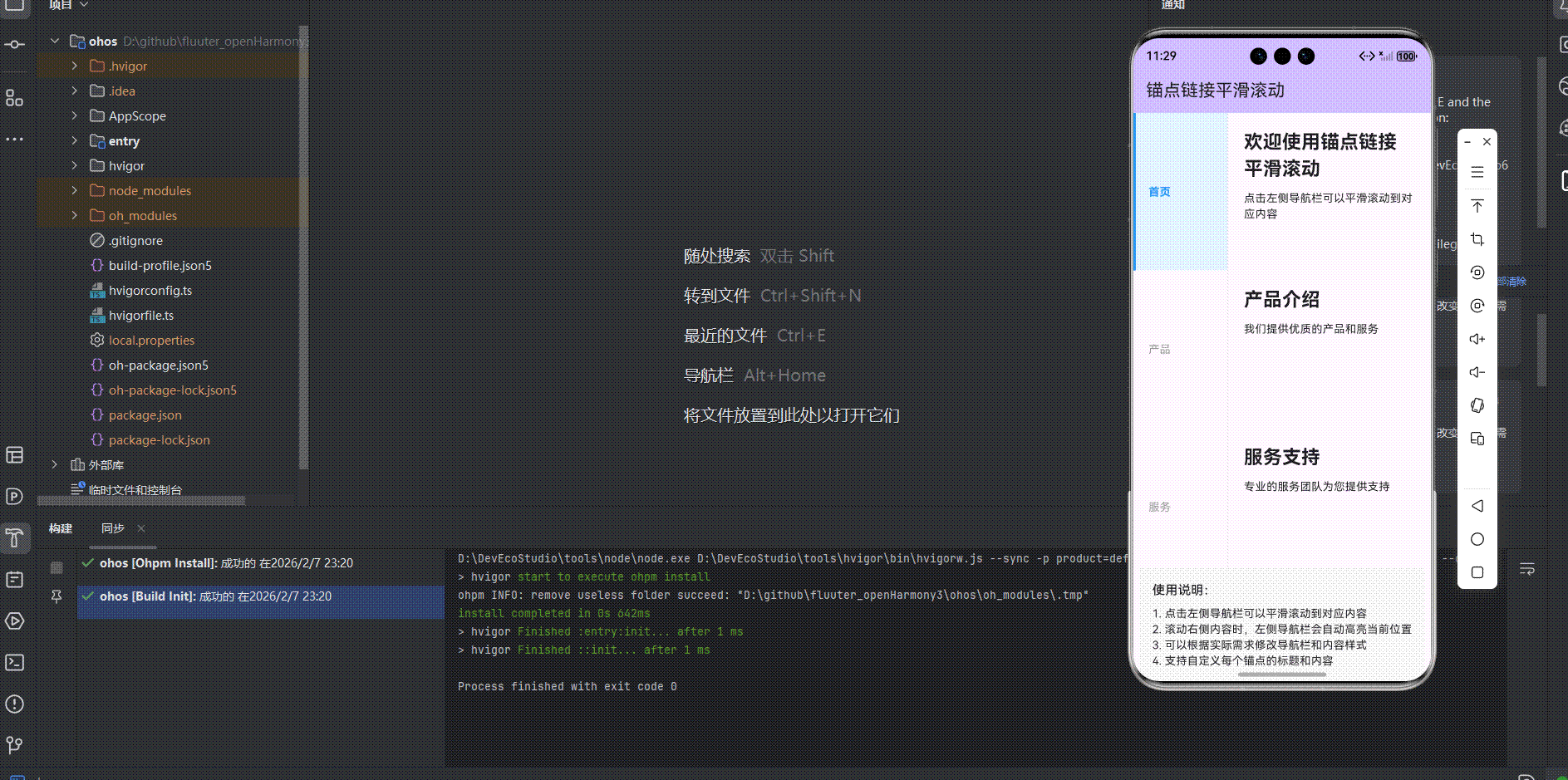Open build-profile.json5 file
The width and height of the screenshot is (1568, 780).
tap(160, 265)
